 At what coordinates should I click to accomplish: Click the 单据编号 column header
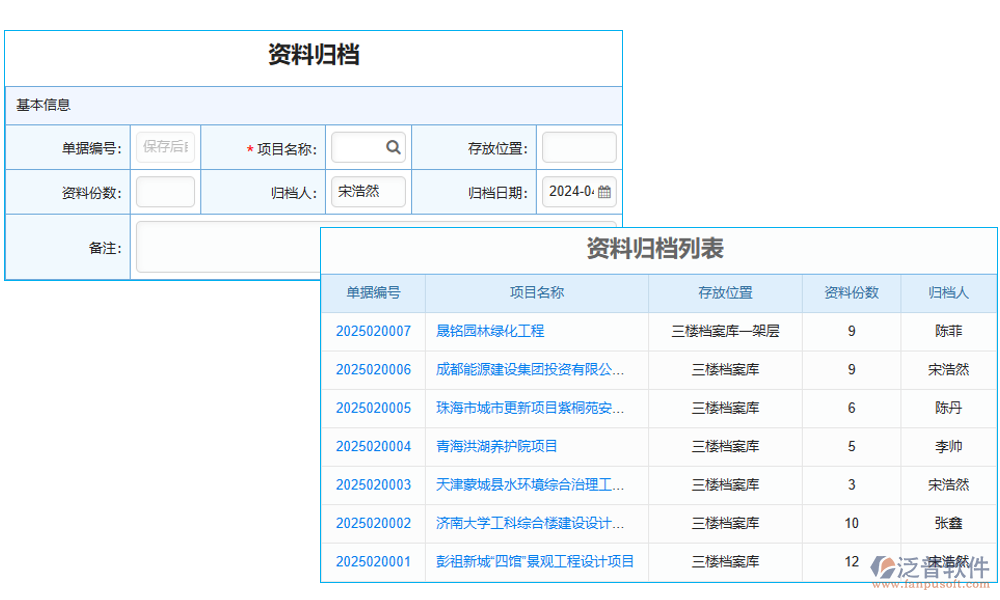point(373,292)
